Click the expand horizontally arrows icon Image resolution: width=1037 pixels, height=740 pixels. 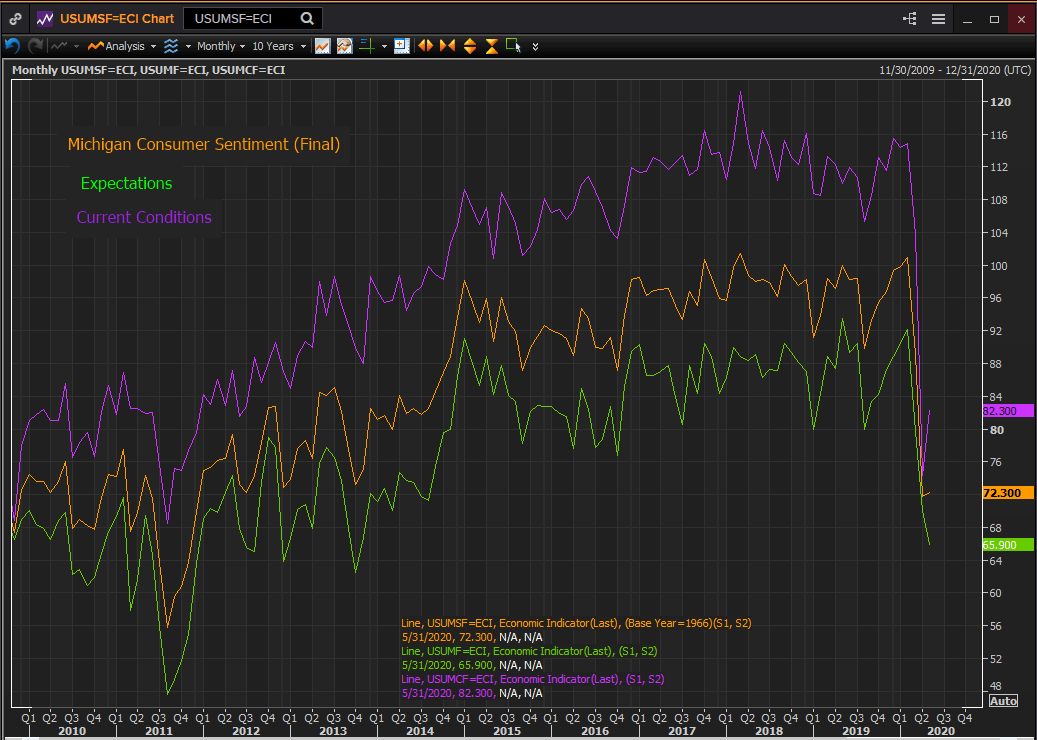pos(425,46)
